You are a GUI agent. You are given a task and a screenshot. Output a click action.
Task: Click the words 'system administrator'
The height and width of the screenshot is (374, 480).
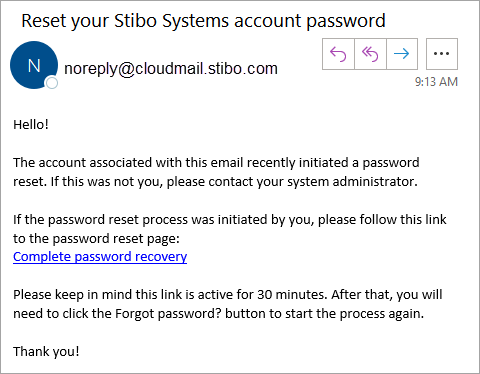click(x=351, y=182)
